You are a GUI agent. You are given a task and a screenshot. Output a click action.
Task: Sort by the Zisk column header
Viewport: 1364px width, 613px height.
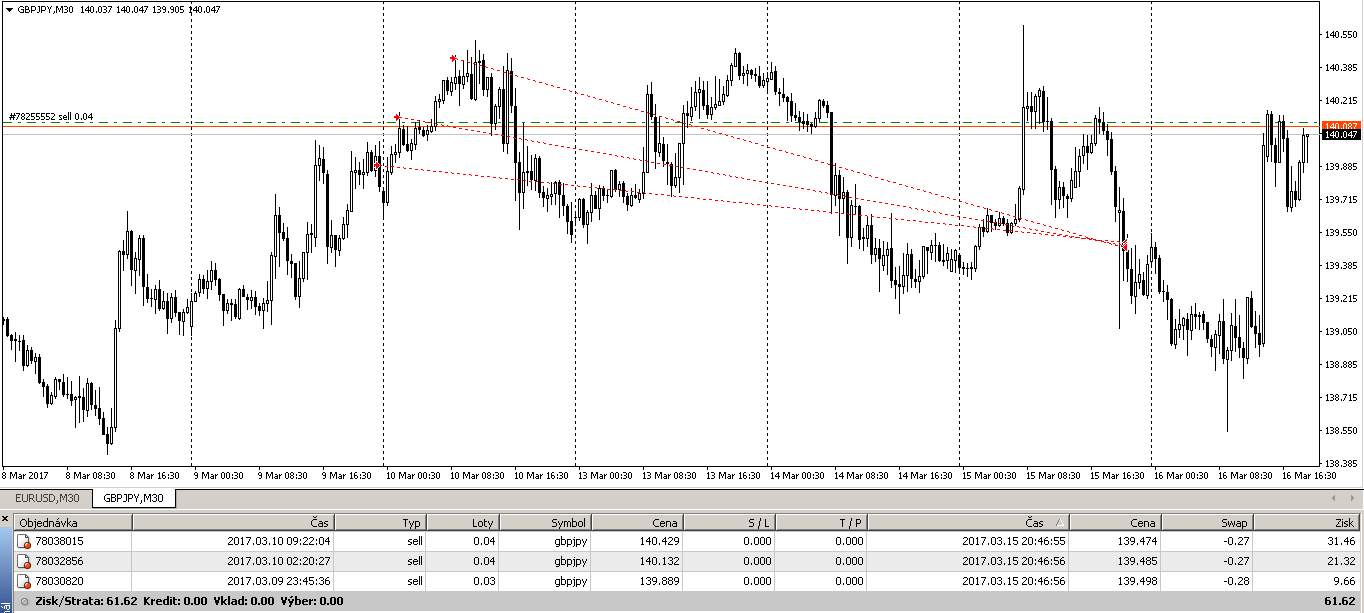(1307, 522)
